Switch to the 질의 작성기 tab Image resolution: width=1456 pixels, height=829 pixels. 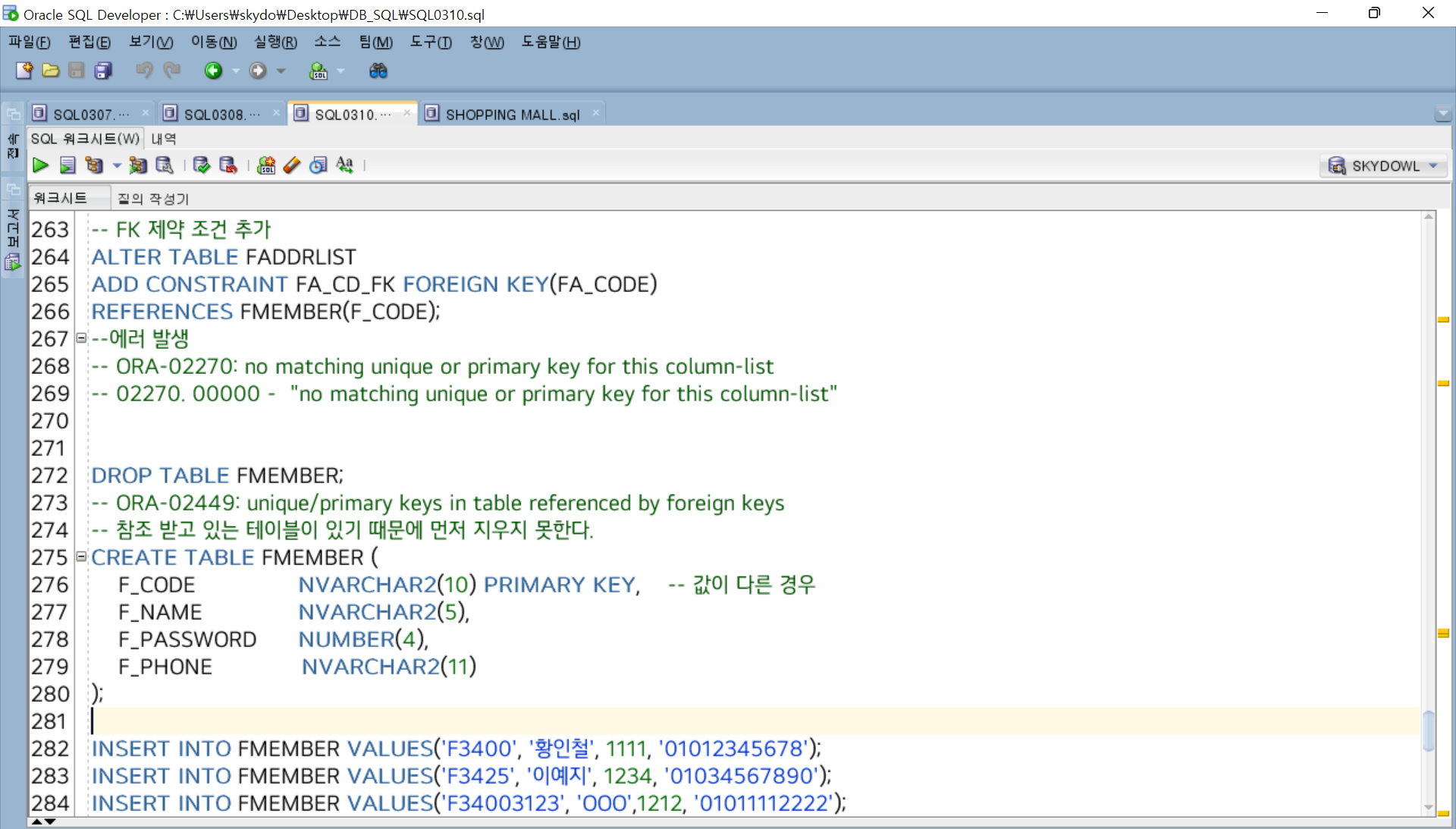tap(152, 199)
